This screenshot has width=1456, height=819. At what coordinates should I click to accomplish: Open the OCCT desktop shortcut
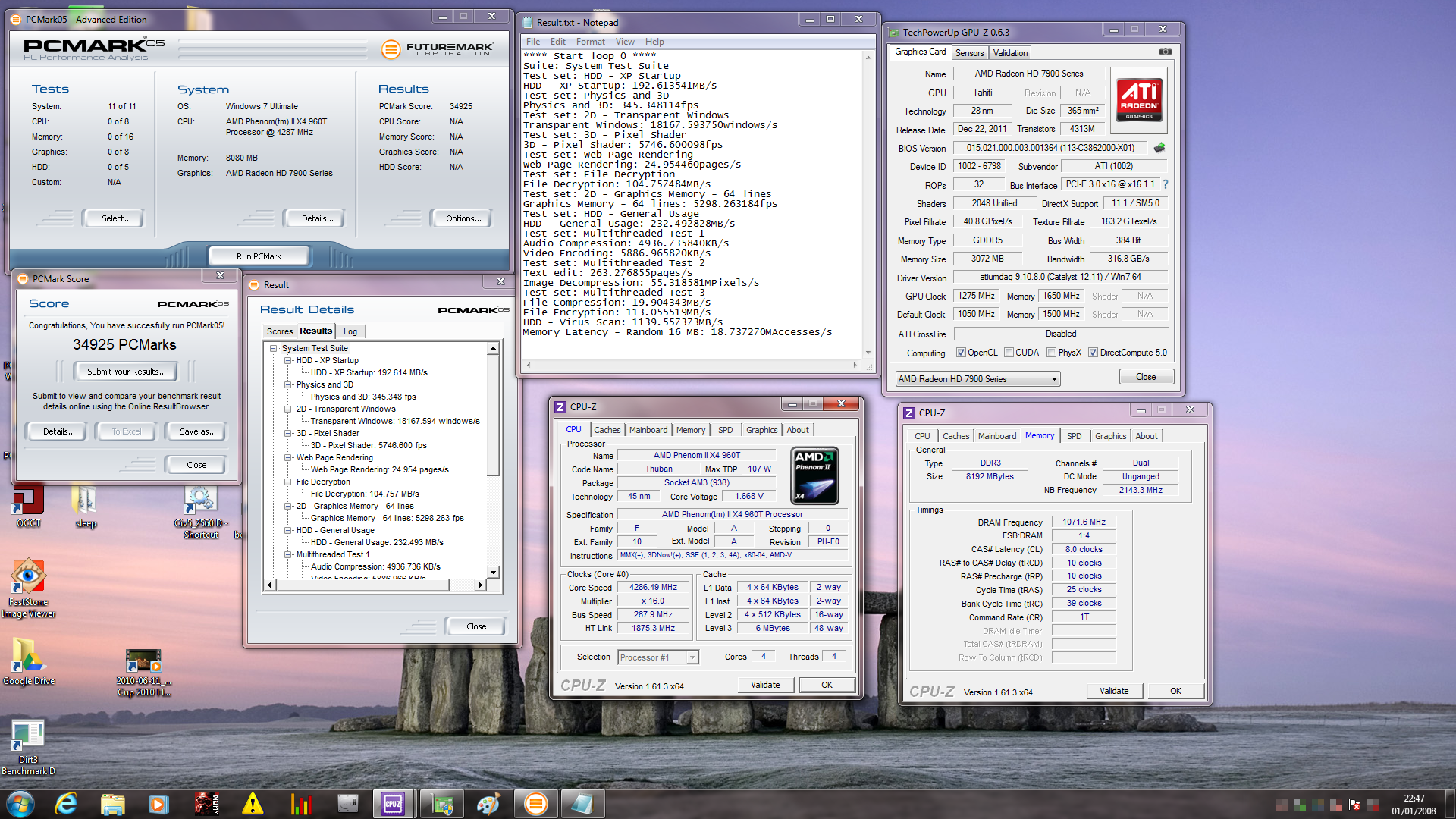click(28, 507)
